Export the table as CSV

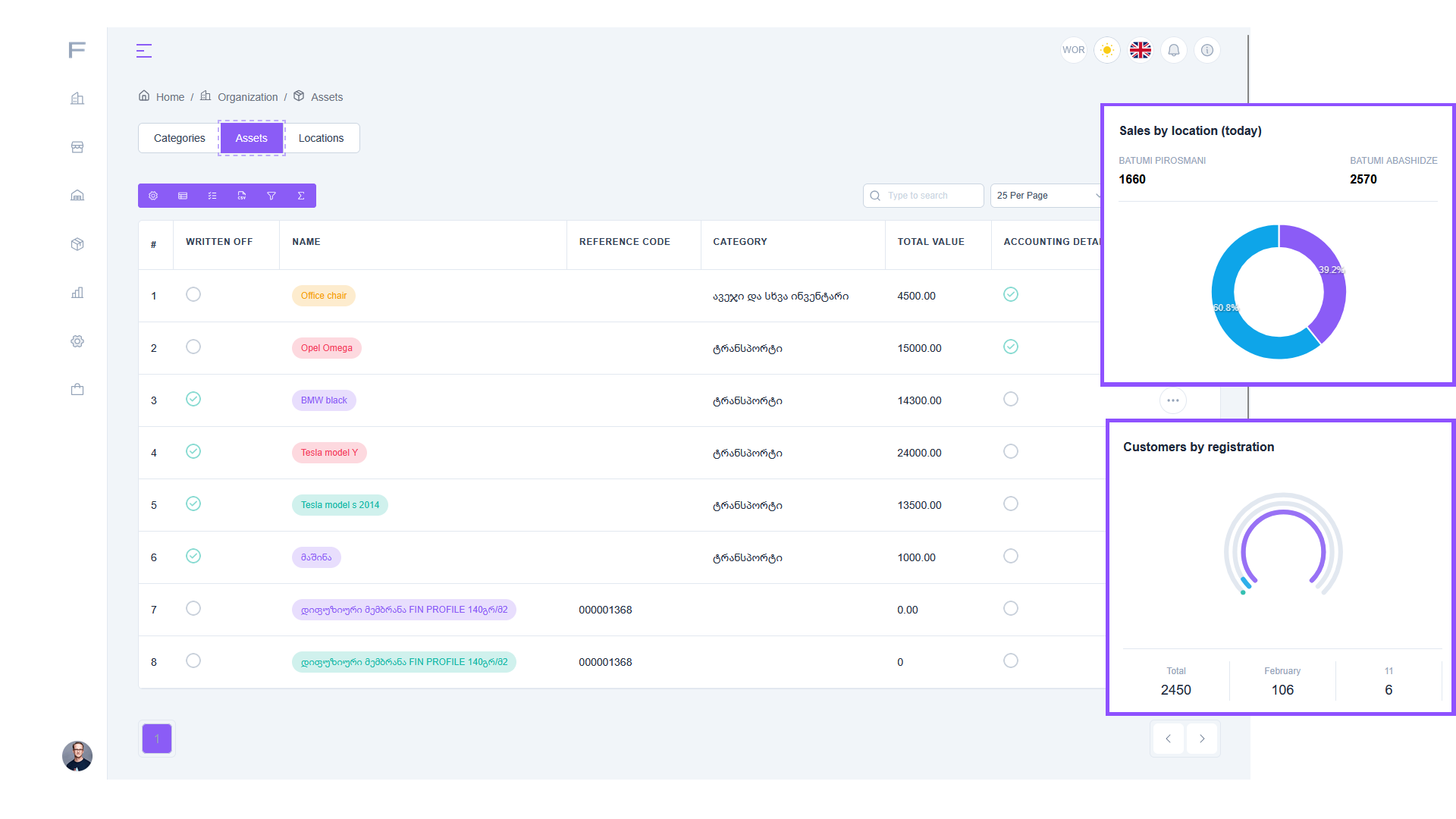242,196
